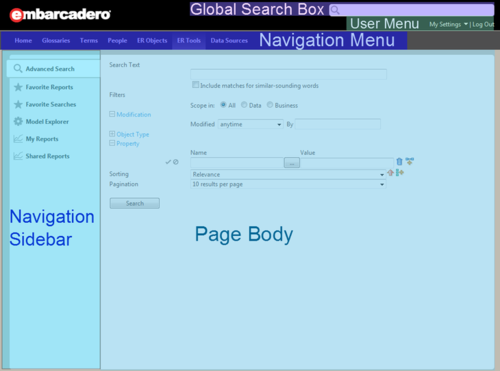Open the Data Sources menu item
500x371 pixels.
229,40
